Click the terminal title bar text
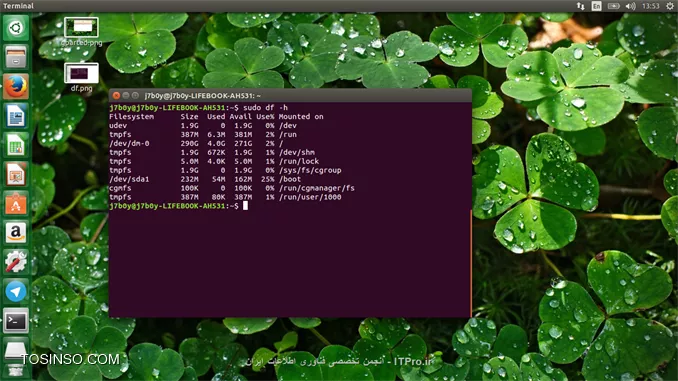The height and width of the screenshot is (381, 678). coord(203,96)
